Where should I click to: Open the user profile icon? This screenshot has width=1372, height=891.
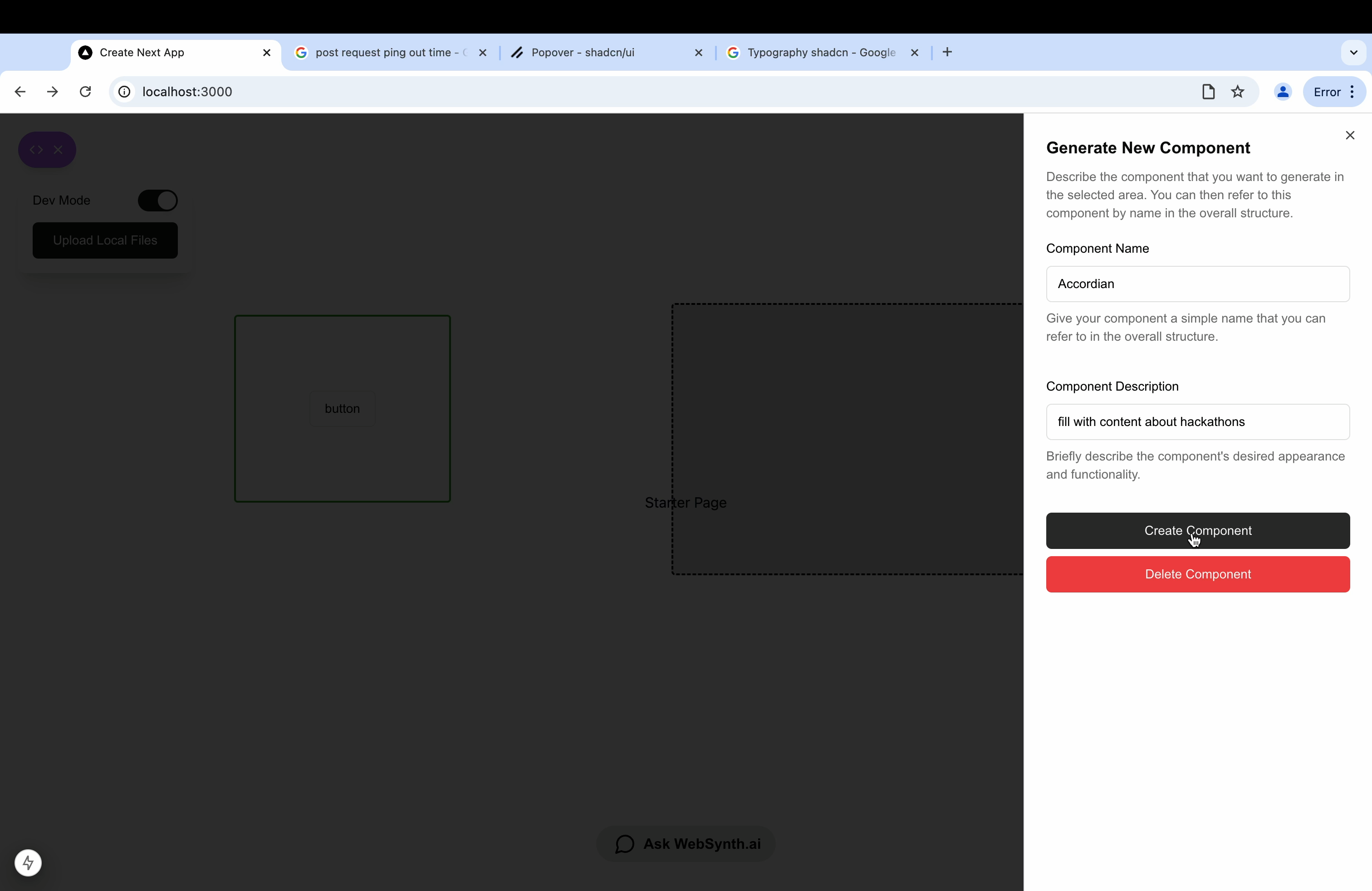tap(1283, 92)
